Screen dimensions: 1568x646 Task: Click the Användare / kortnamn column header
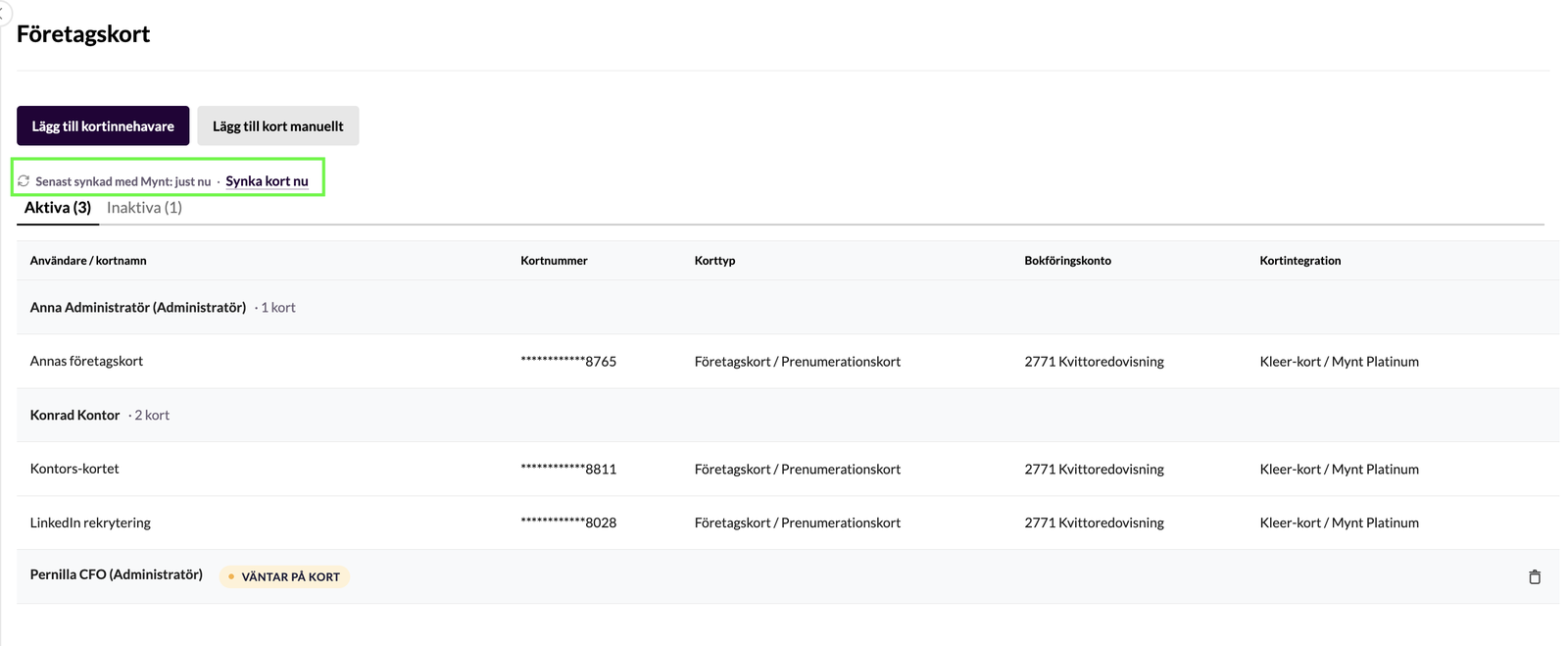coord(88,261)
